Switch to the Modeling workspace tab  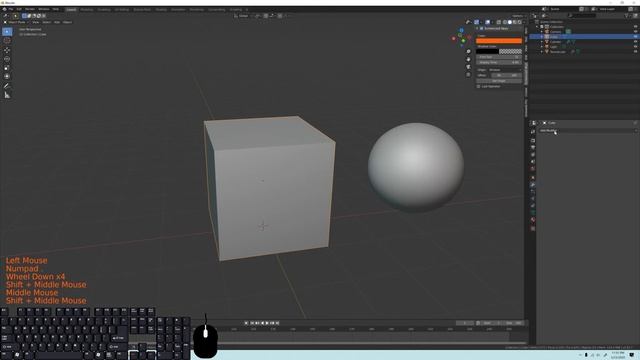coord(87,9)
